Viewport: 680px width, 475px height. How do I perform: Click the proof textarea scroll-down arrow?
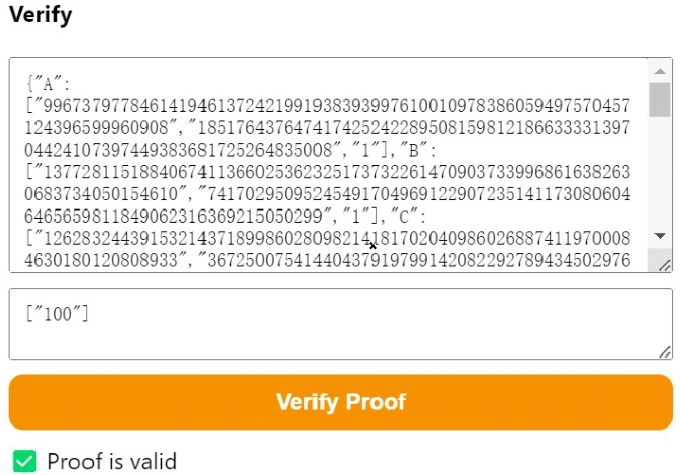[660, 236]
